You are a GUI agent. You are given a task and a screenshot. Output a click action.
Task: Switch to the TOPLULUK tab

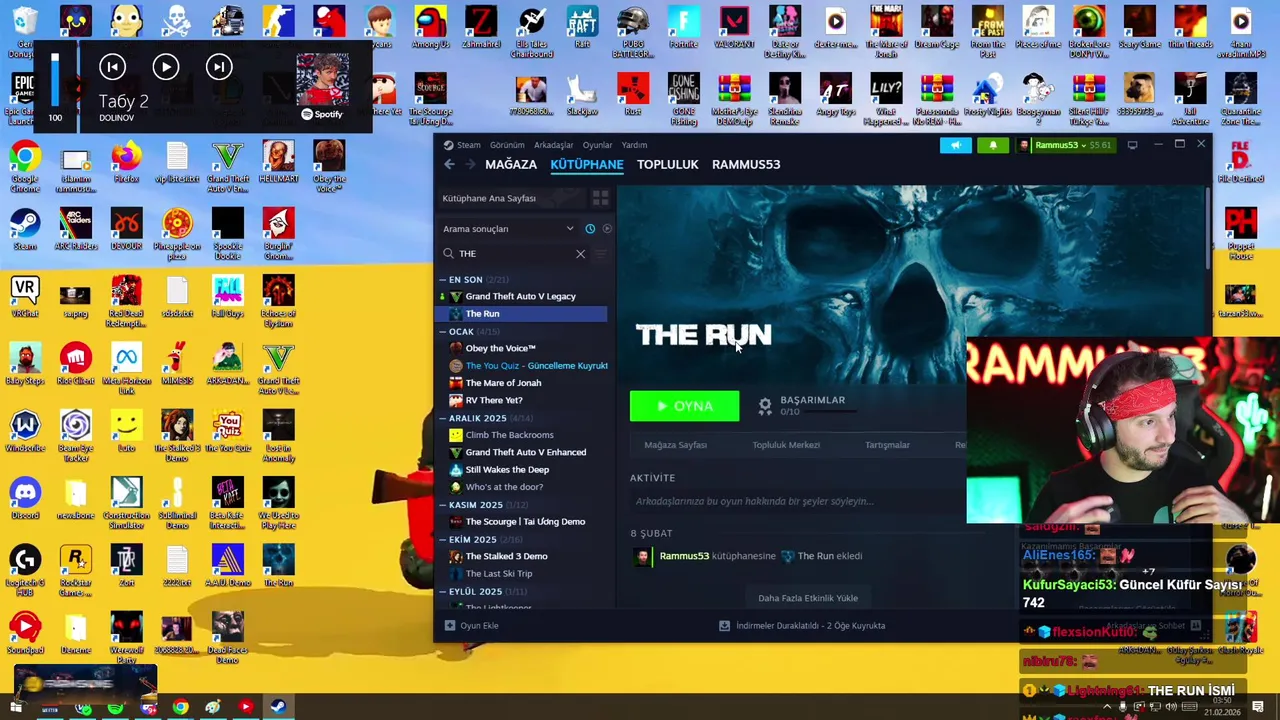click(667, 164)
